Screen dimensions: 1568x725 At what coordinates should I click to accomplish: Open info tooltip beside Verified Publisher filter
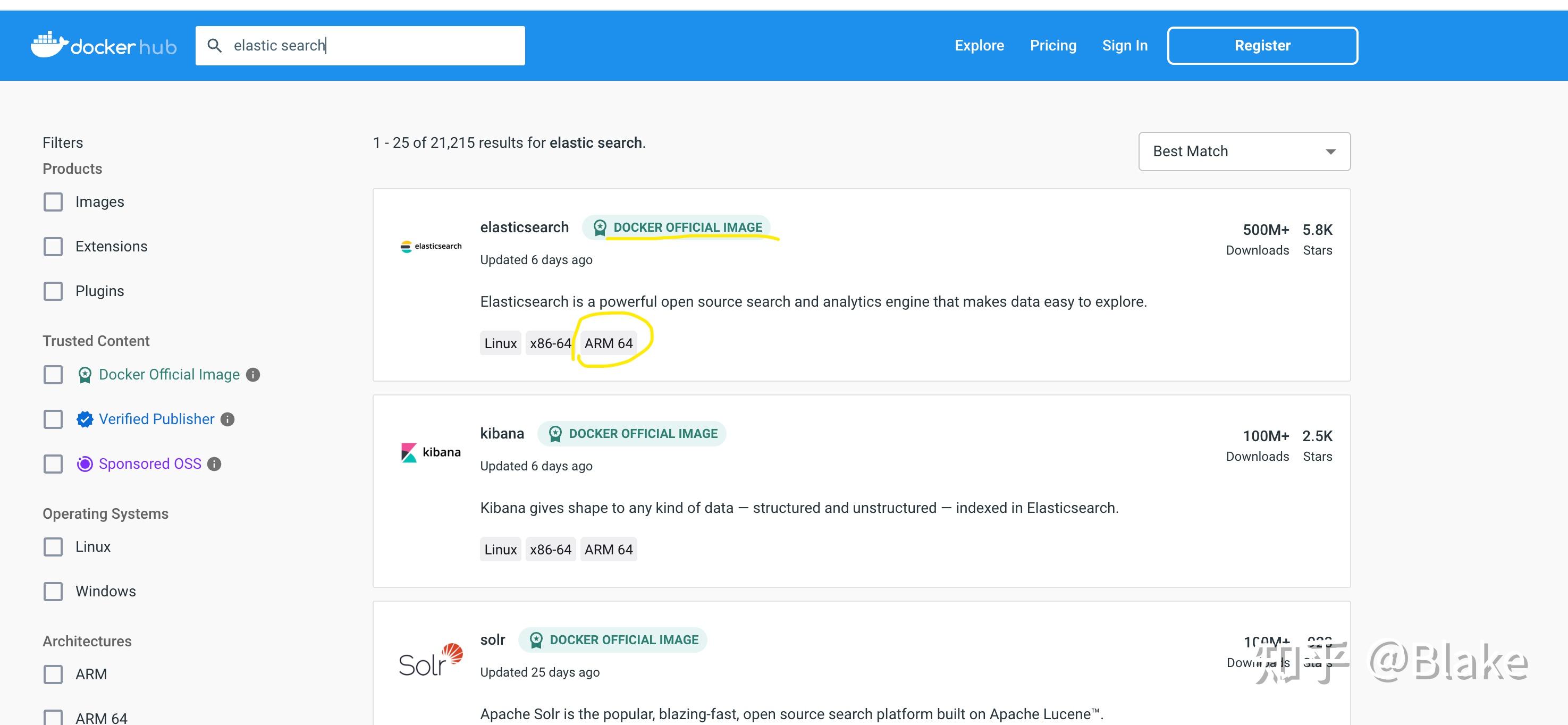(x=227, y=419)
